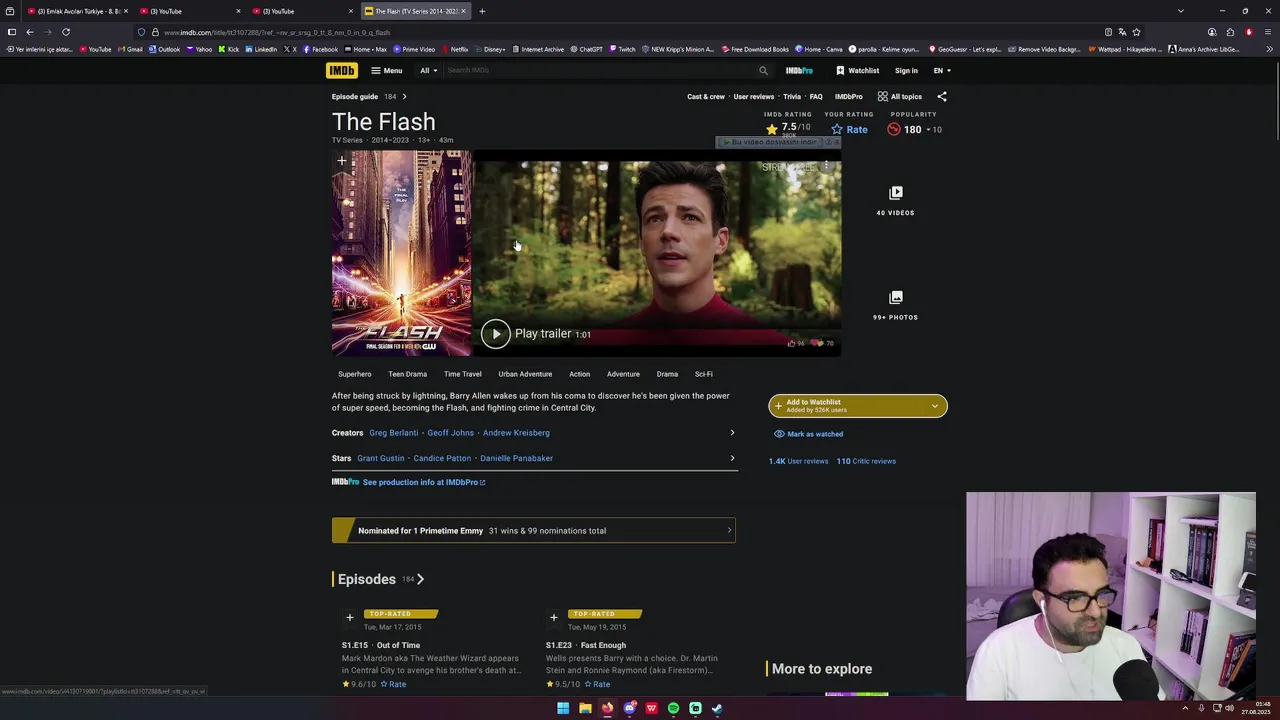Rate the Out of Time episode
The width and height of the screenshot is (1280, 720).
tap(393, 684)
